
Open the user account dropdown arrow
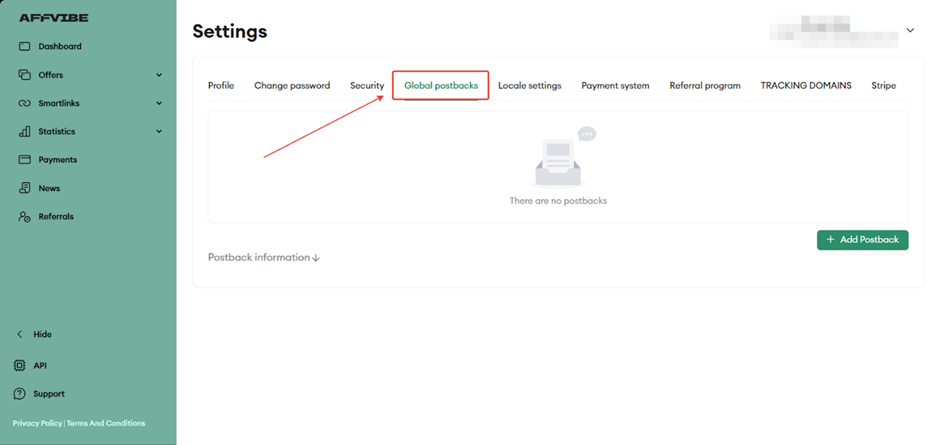(x=910, y=31)
